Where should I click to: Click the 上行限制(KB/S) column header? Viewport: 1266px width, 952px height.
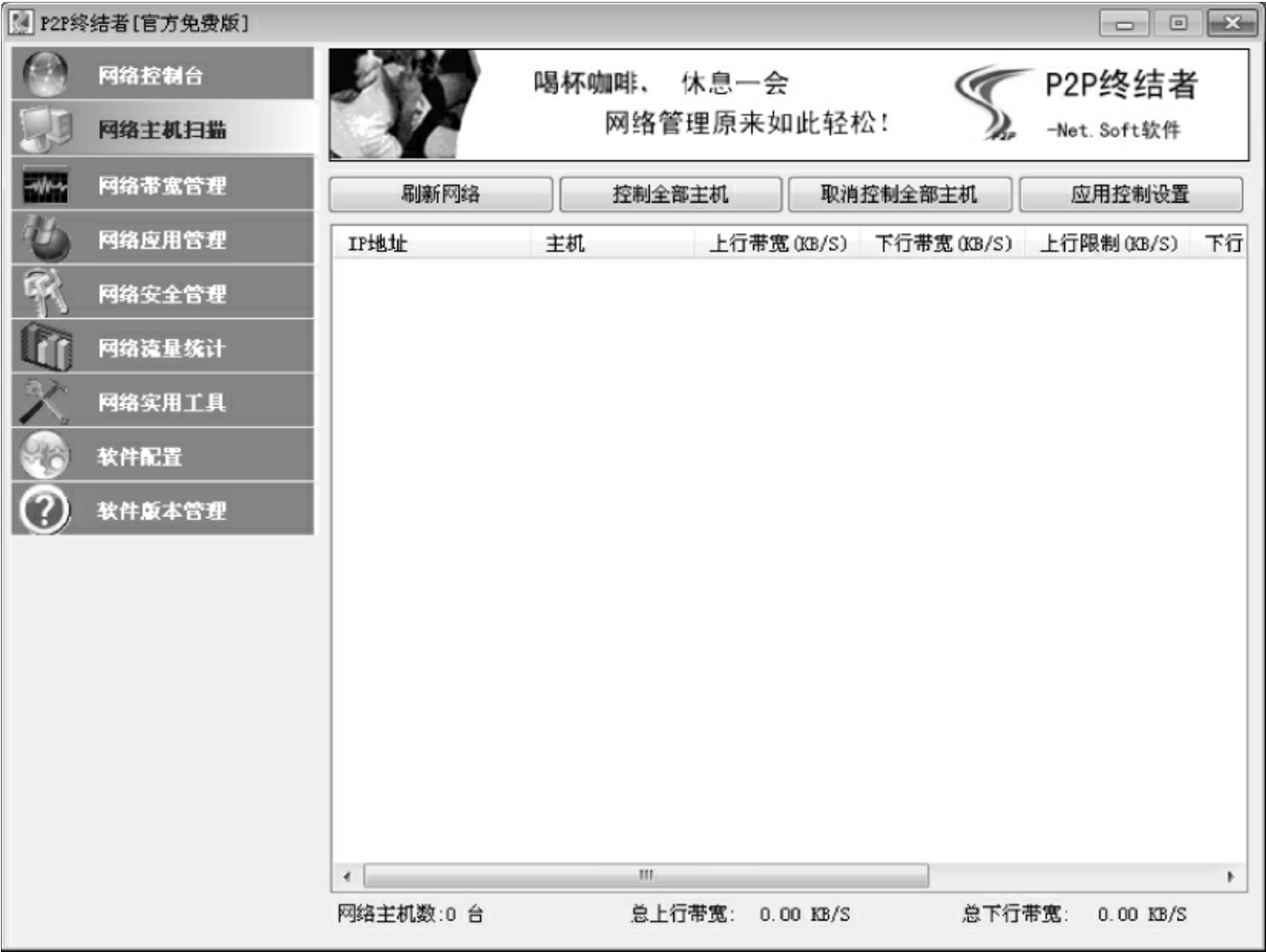[1108, 243]
